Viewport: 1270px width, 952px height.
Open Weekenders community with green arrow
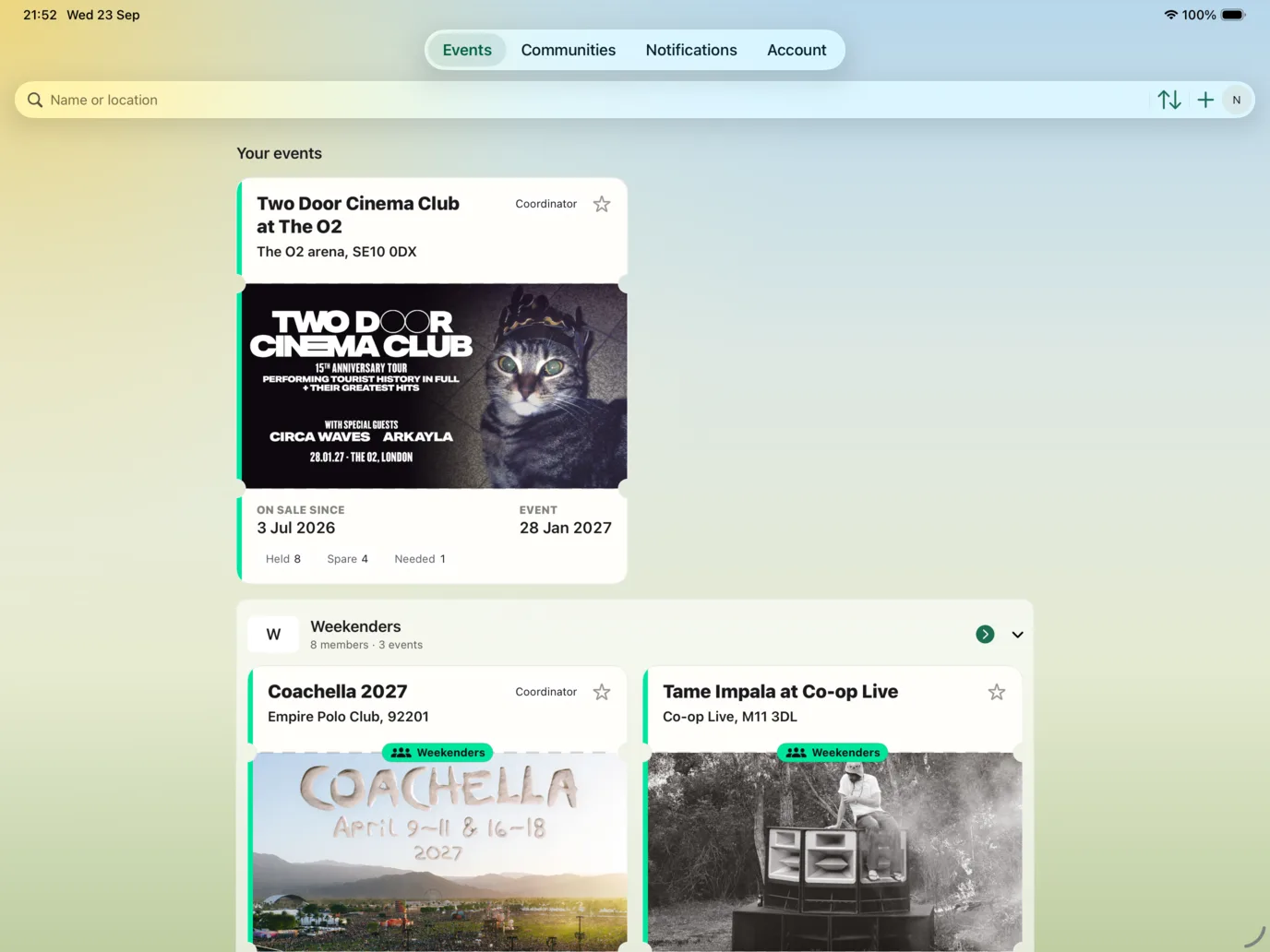[x=986, y=635]
